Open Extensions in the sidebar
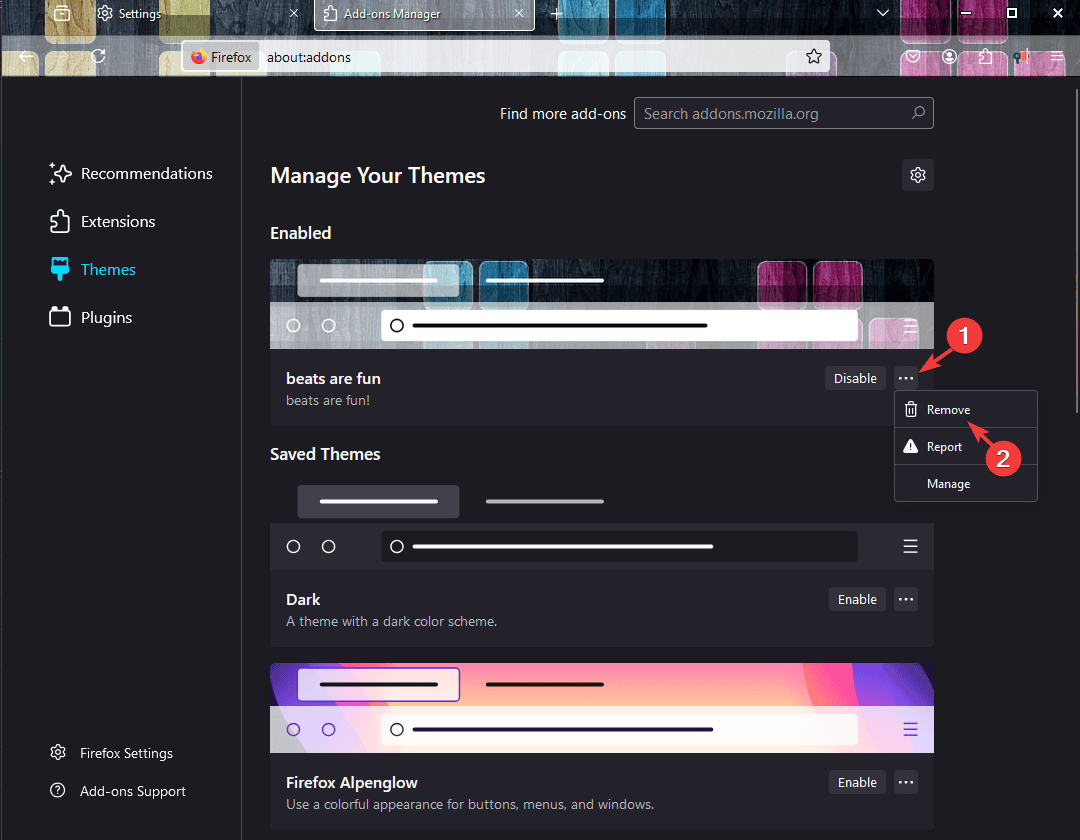 103,222
